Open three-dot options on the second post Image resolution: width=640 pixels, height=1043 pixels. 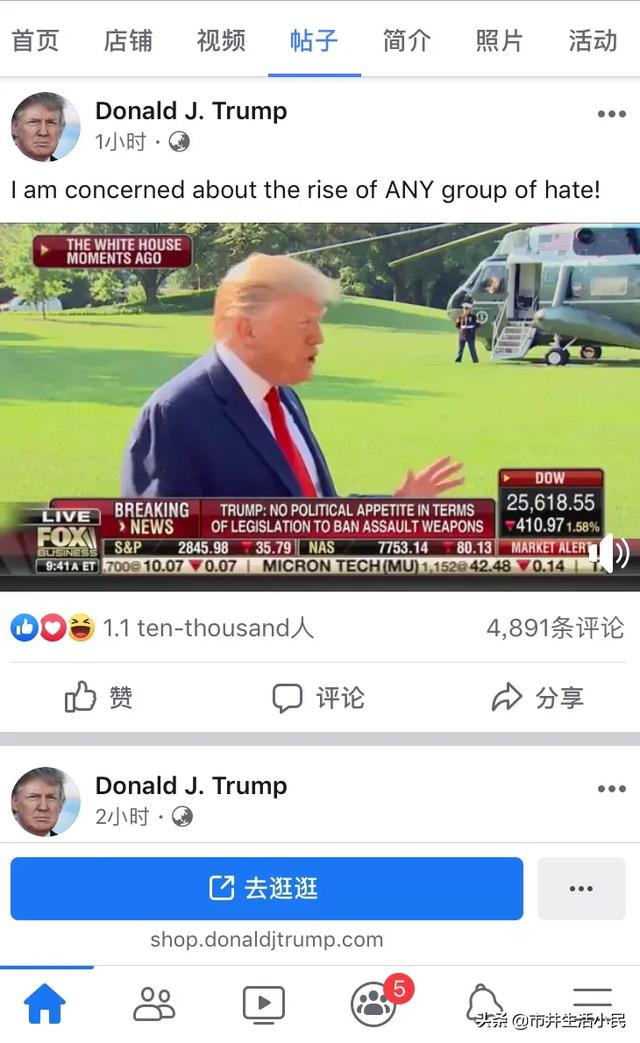[x=611, y=789]
